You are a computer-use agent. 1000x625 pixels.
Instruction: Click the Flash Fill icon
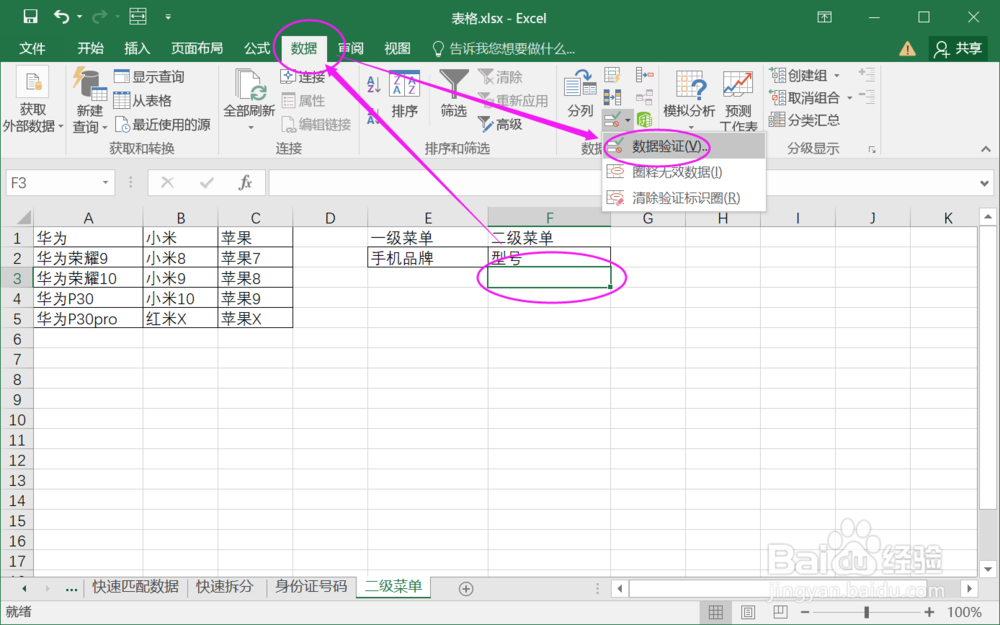[612, 76]
